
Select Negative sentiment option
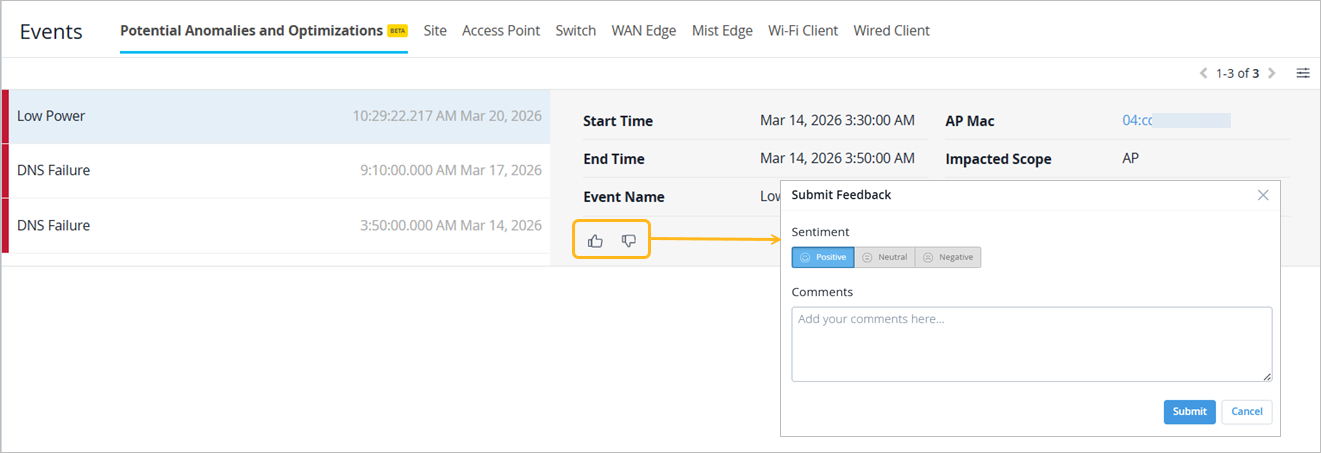pyautogui.click(x=948, y=257)
